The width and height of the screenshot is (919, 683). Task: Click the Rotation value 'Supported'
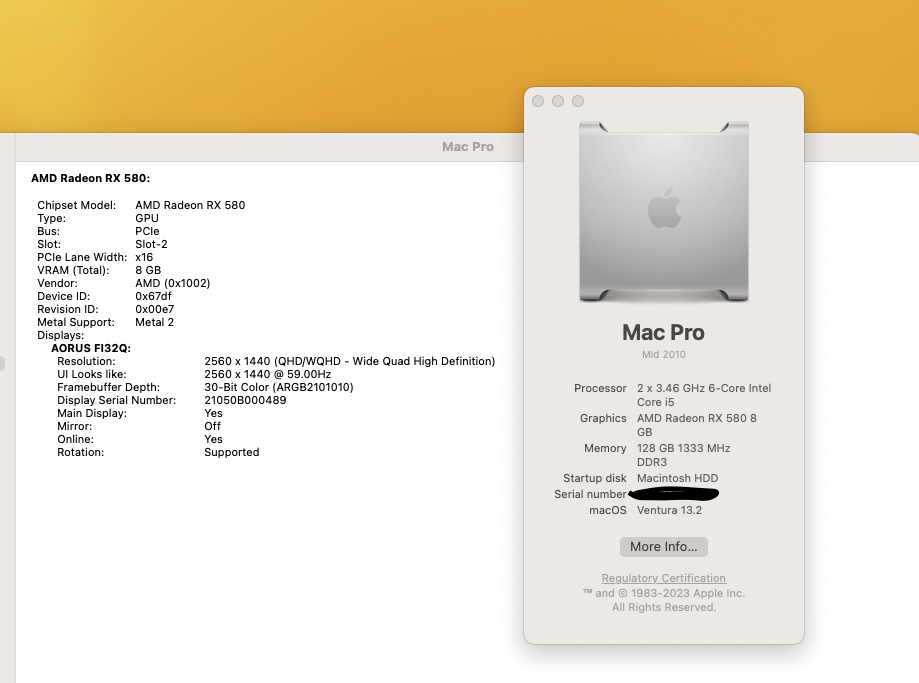coord(232,452)
